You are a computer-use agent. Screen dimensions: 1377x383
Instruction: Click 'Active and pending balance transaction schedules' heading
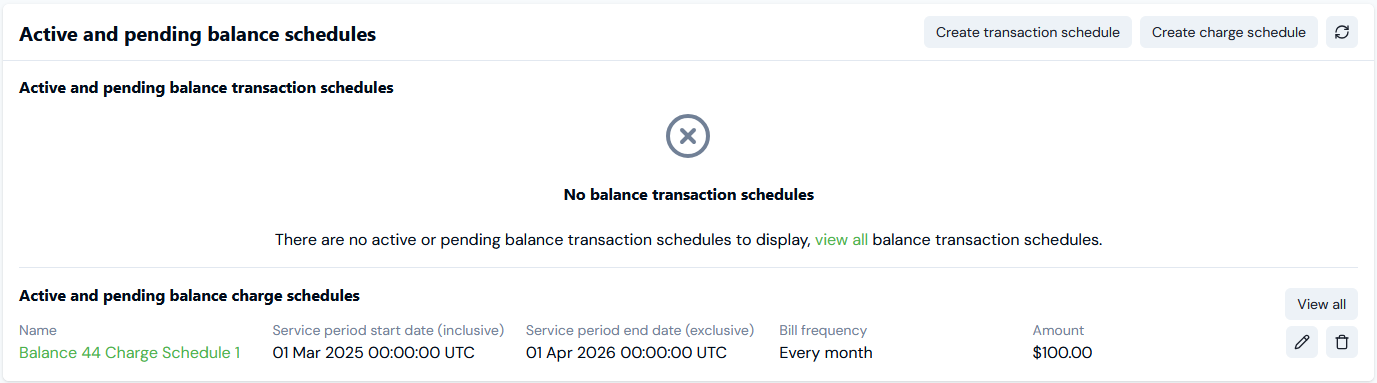(206, 88)
